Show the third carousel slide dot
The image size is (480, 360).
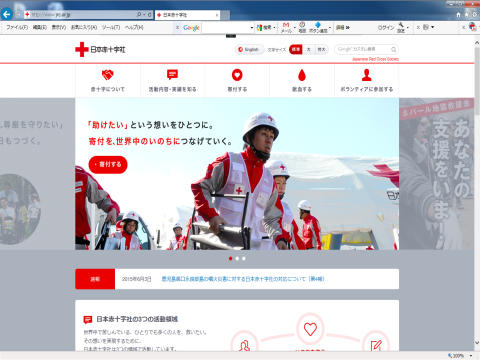[x=244, y=258]
